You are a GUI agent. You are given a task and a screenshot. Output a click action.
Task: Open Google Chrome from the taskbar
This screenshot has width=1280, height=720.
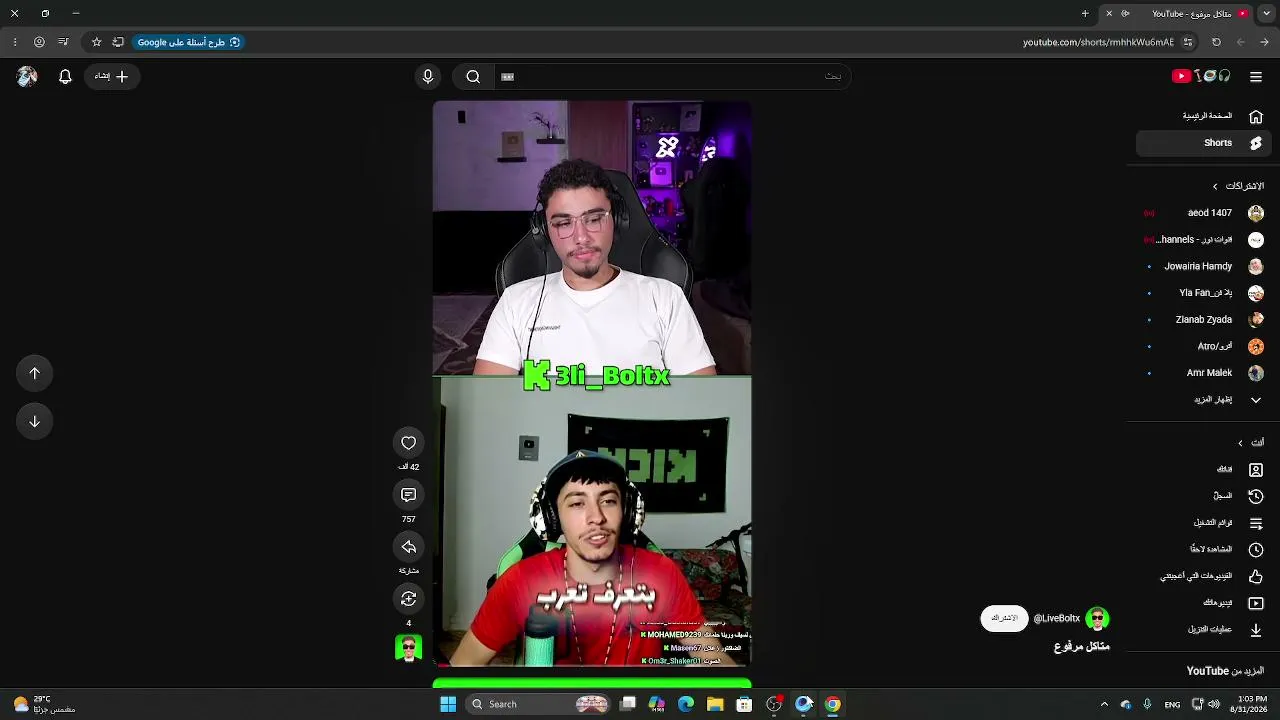(833, 704)
